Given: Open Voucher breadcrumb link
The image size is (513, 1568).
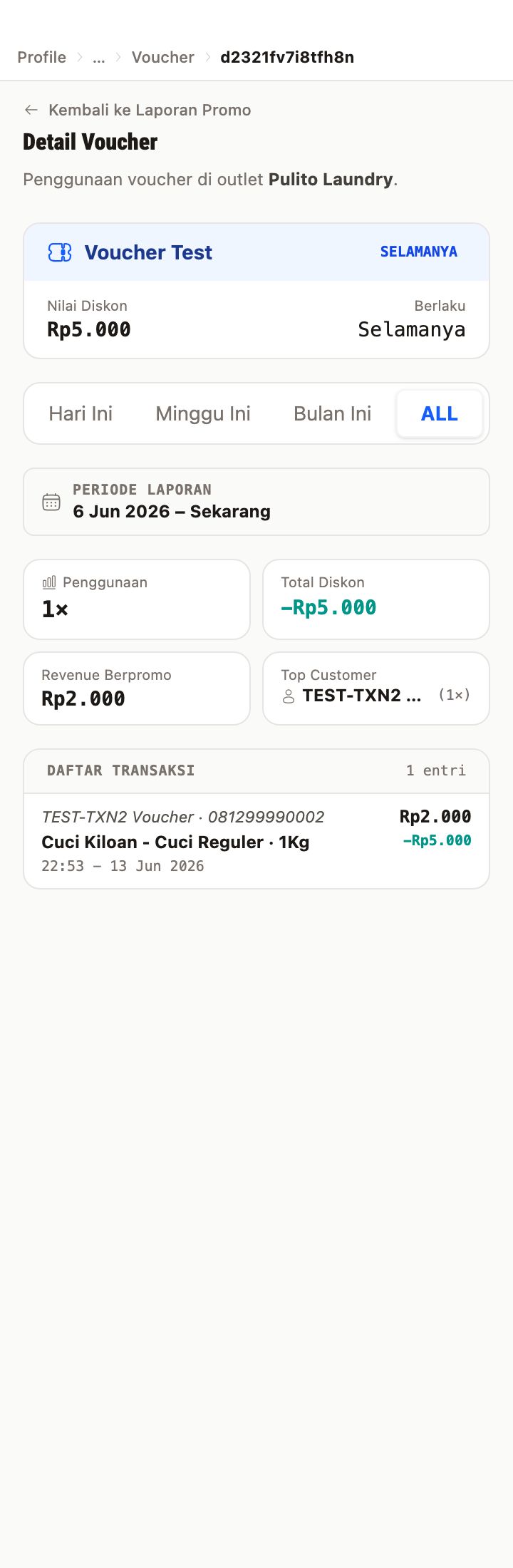Looking at the screenshot, I should pyautogui.click(x=163, y=57).
